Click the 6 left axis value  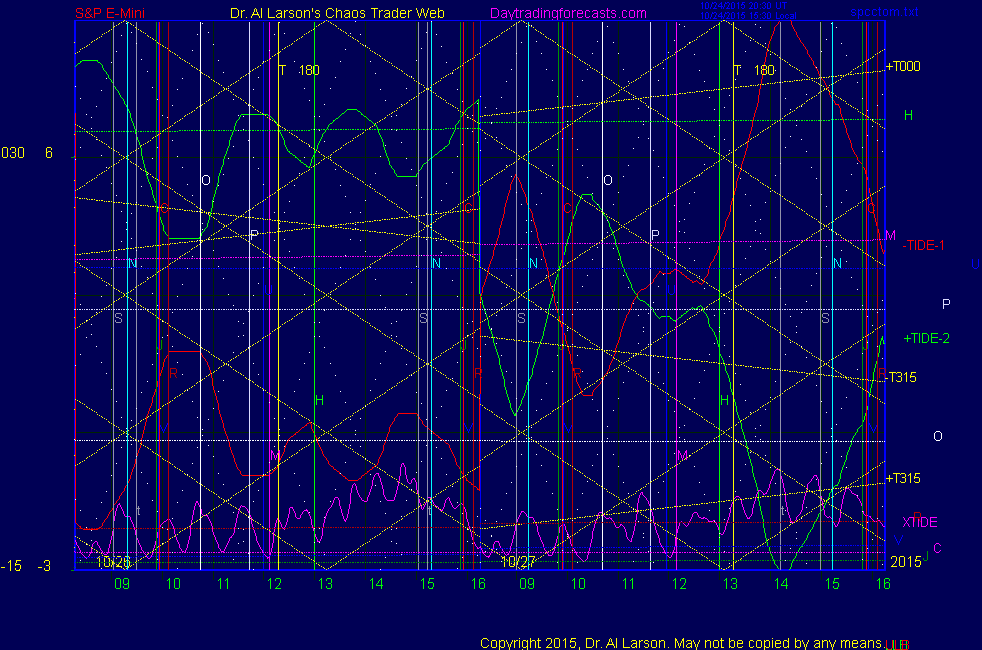pyautogui.click(x=49, y=153)
